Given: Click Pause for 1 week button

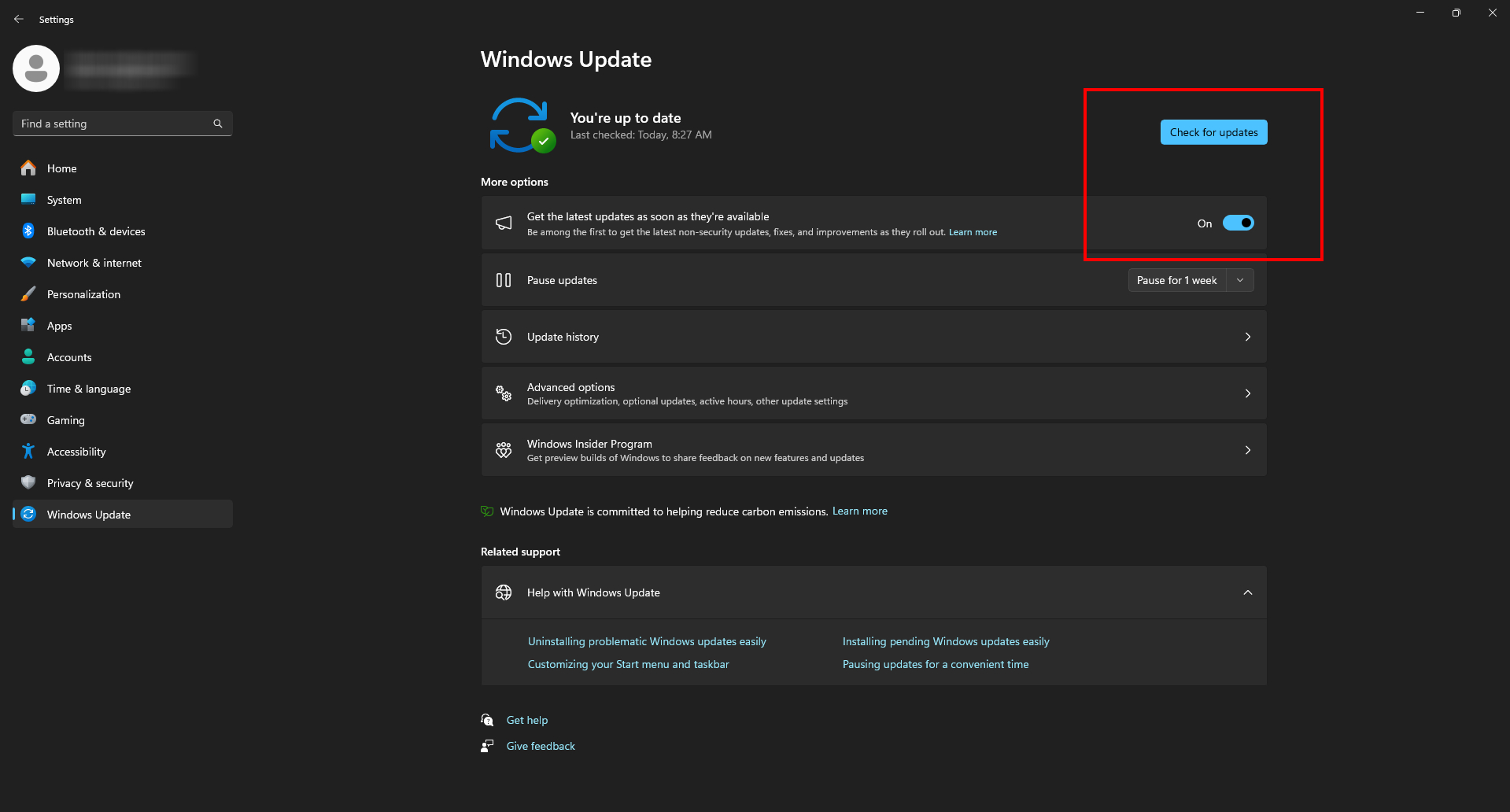Looking at the screenshot, I should tap(1177, 280).
